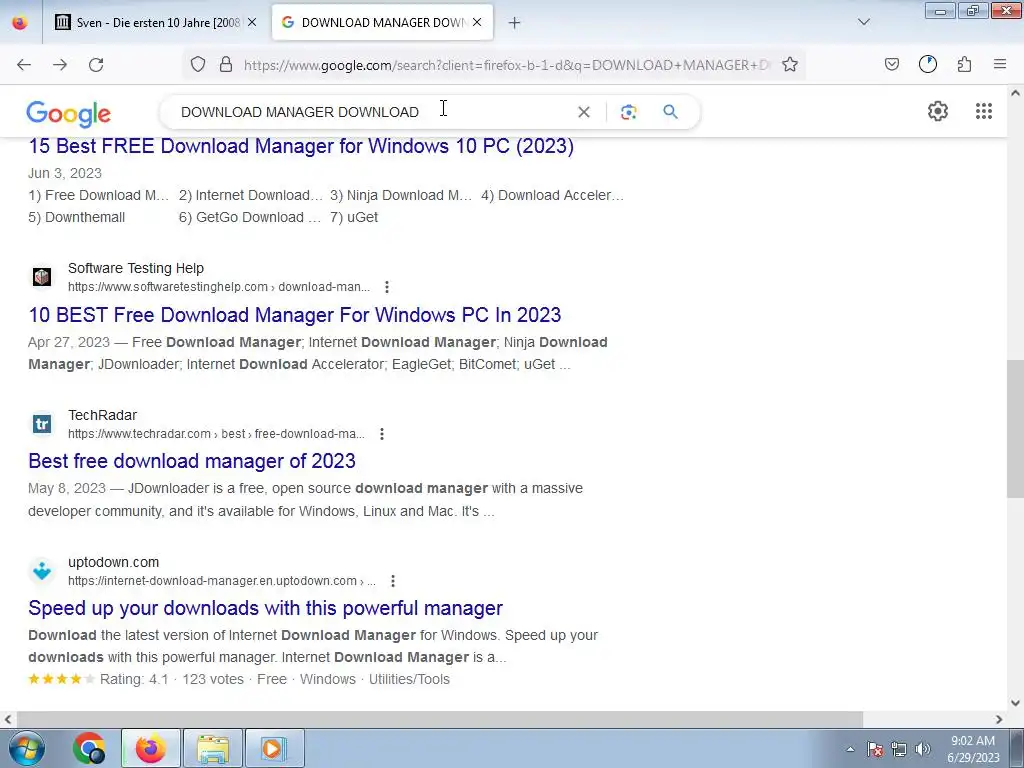1024x768 pixels.
Task: Close the DOWNLOAD MANAGER Google tab
Action: click(477, 22)
